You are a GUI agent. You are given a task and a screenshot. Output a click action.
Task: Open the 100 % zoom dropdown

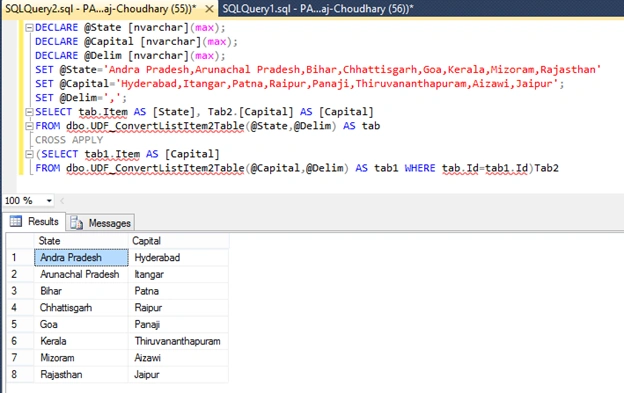coord(49,200)
